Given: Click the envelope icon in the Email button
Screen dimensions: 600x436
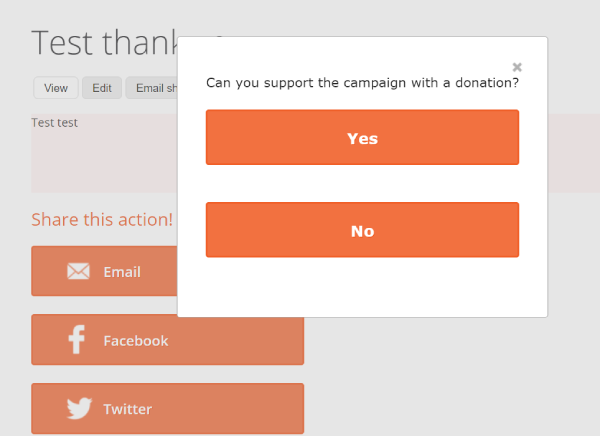Looking at the screenshot, I should (x=78, y=271).
